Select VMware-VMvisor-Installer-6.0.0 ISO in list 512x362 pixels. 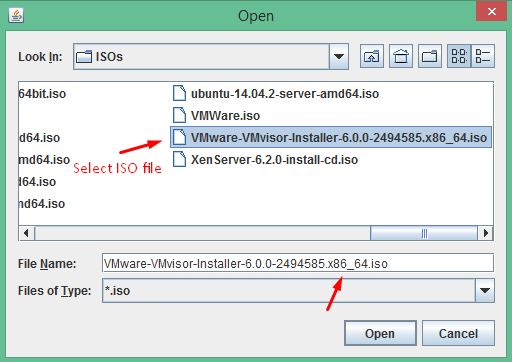point(331,137)
